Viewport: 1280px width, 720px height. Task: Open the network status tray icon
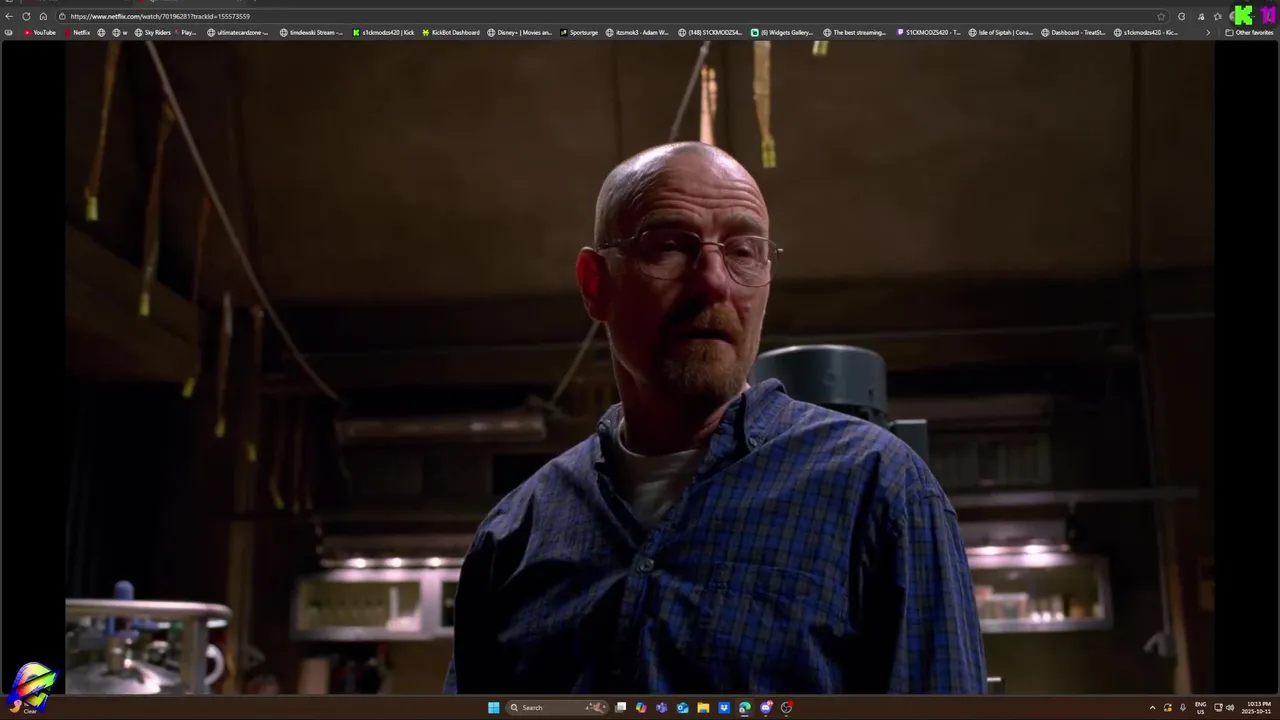pos(1218,708)
